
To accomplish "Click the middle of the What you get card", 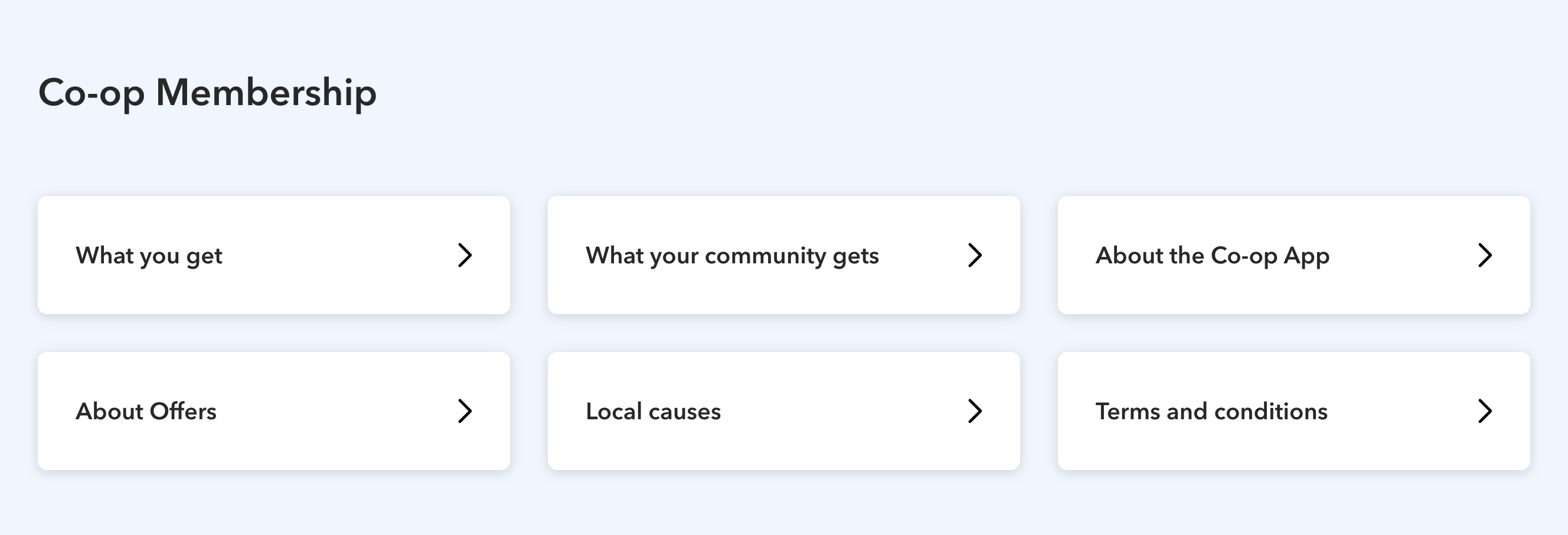I will (x=274, y=255).
